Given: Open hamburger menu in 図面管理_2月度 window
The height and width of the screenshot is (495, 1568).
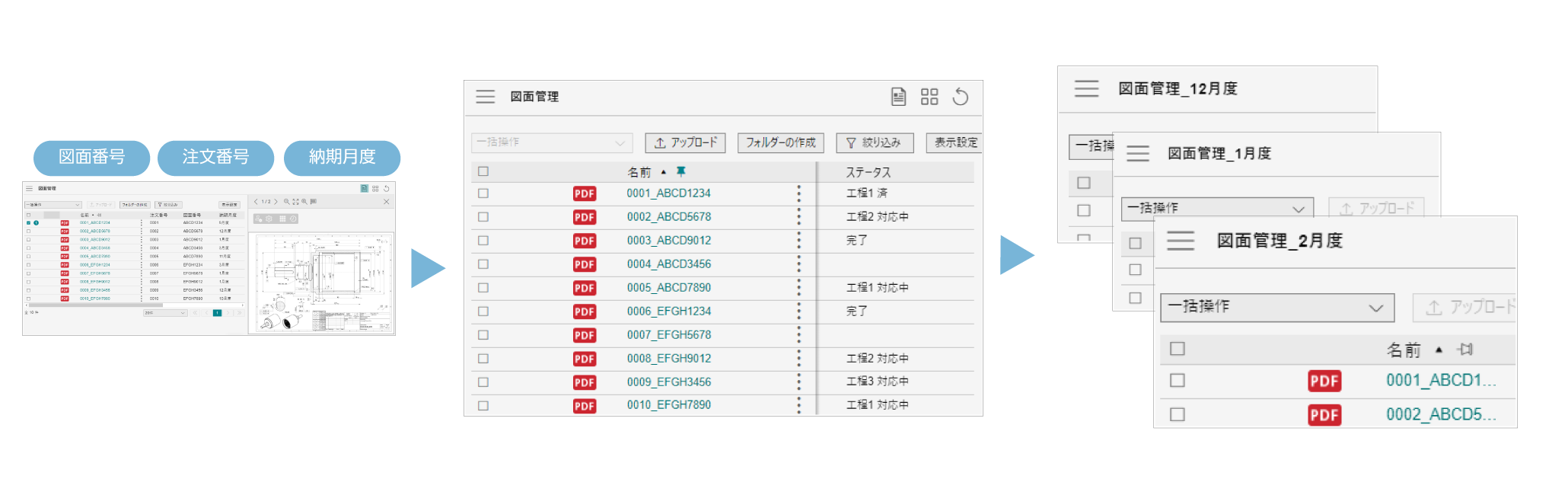Looking at the screenshot, I should [1181, 241].
